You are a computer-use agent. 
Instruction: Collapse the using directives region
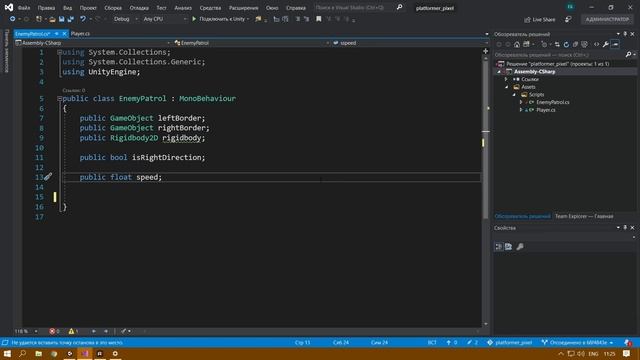[x=60, y=52]
